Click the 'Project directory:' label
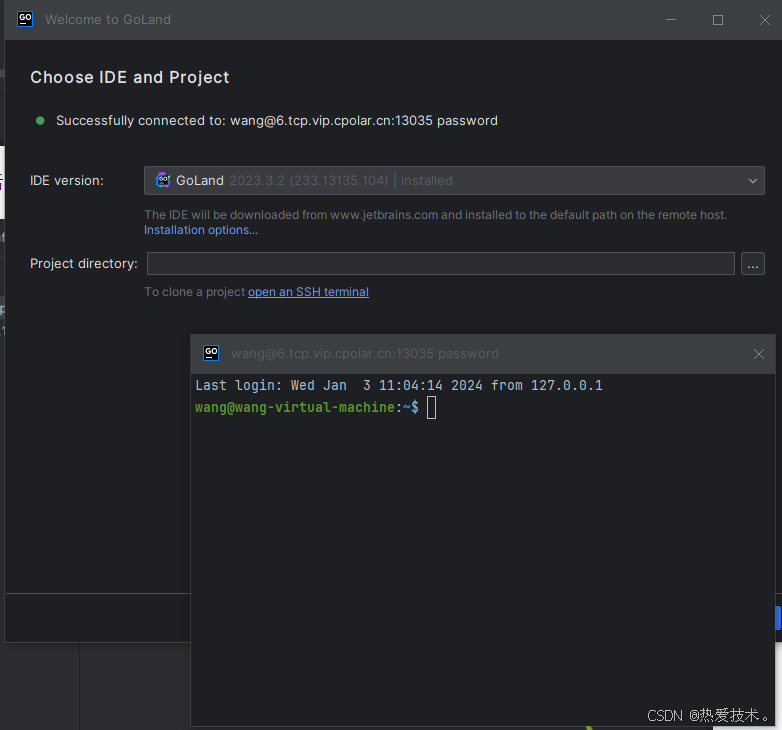The height and width of the screenshot is (730, 782). (84, 263)
